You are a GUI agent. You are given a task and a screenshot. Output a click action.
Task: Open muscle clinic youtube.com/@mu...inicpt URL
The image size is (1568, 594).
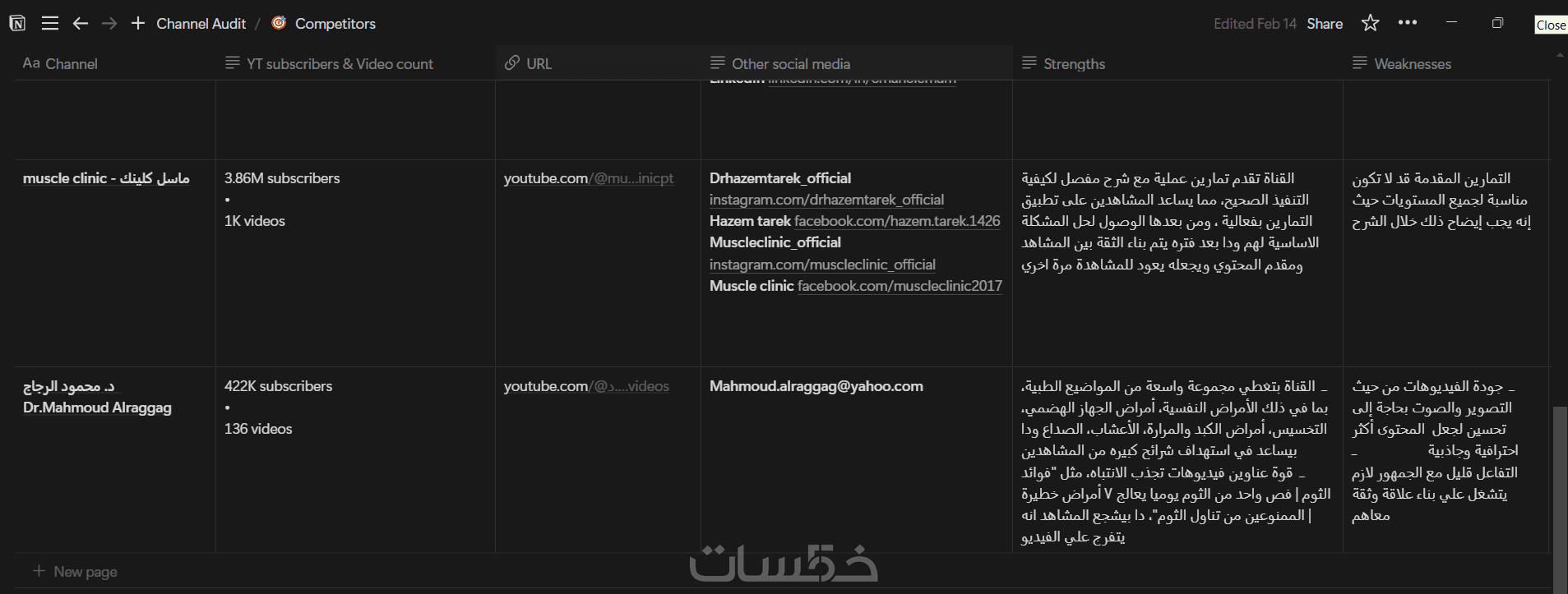pyautogui.click(x=589, y=178)
